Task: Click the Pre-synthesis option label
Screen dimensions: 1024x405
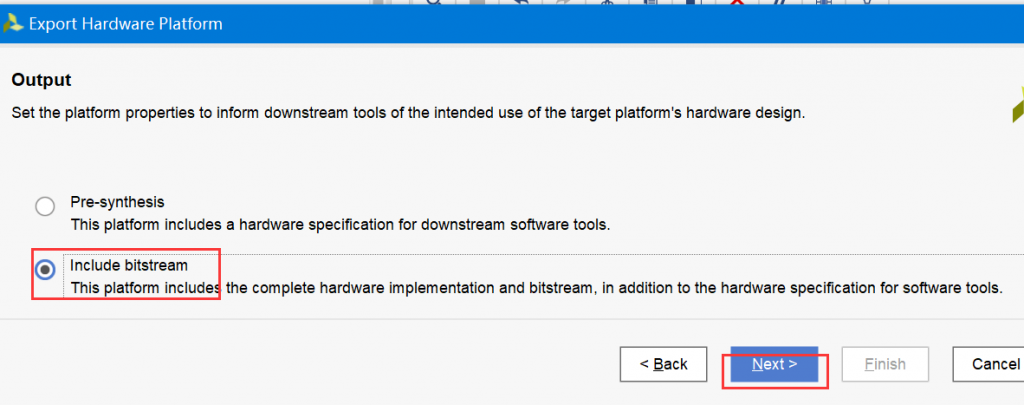Action: (118, 202)
